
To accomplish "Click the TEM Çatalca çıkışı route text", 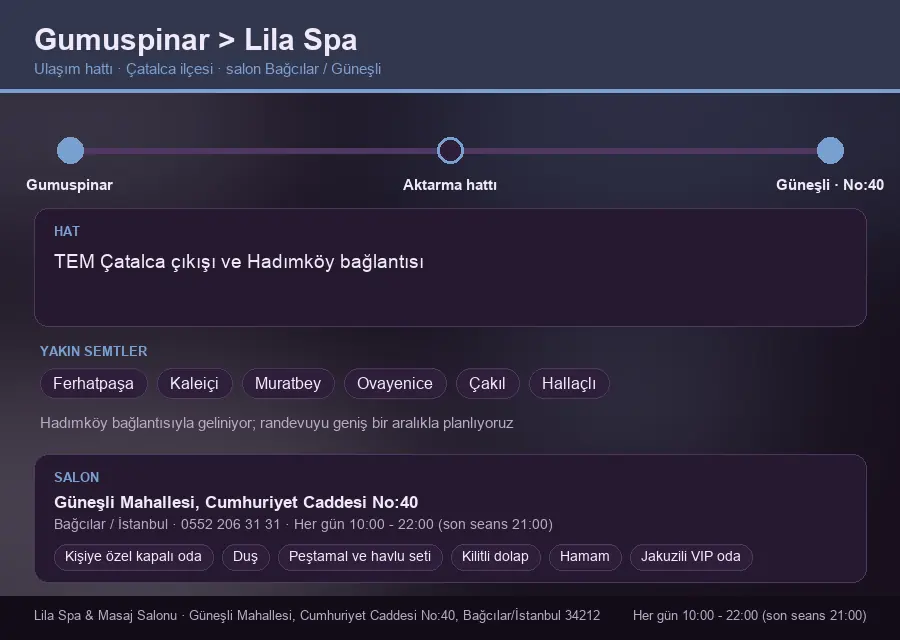I will coord(239,262).
